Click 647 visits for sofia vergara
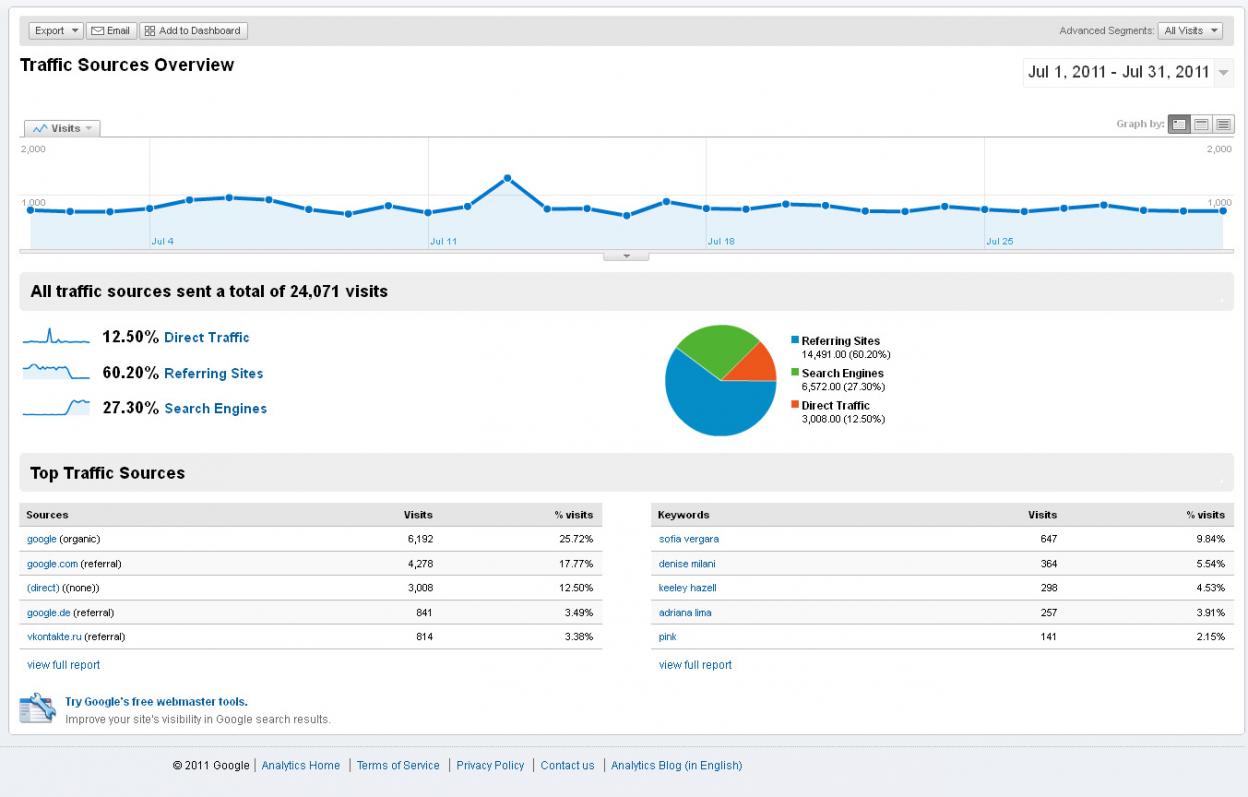The image size is (1248, 797). [1048, 539]
